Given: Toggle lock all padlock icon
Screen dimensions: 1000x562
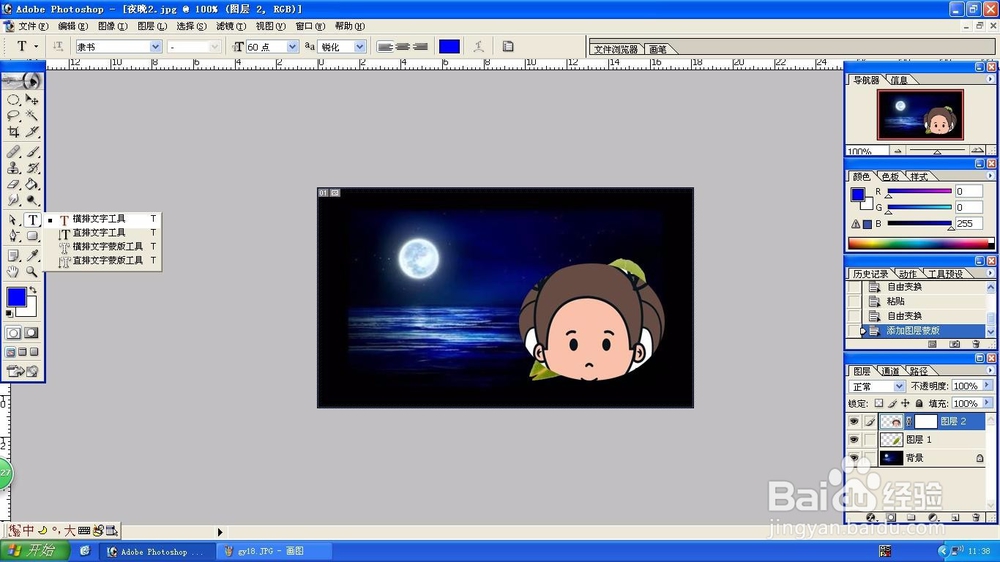Looking at the screenshot, I should point(919,403).
